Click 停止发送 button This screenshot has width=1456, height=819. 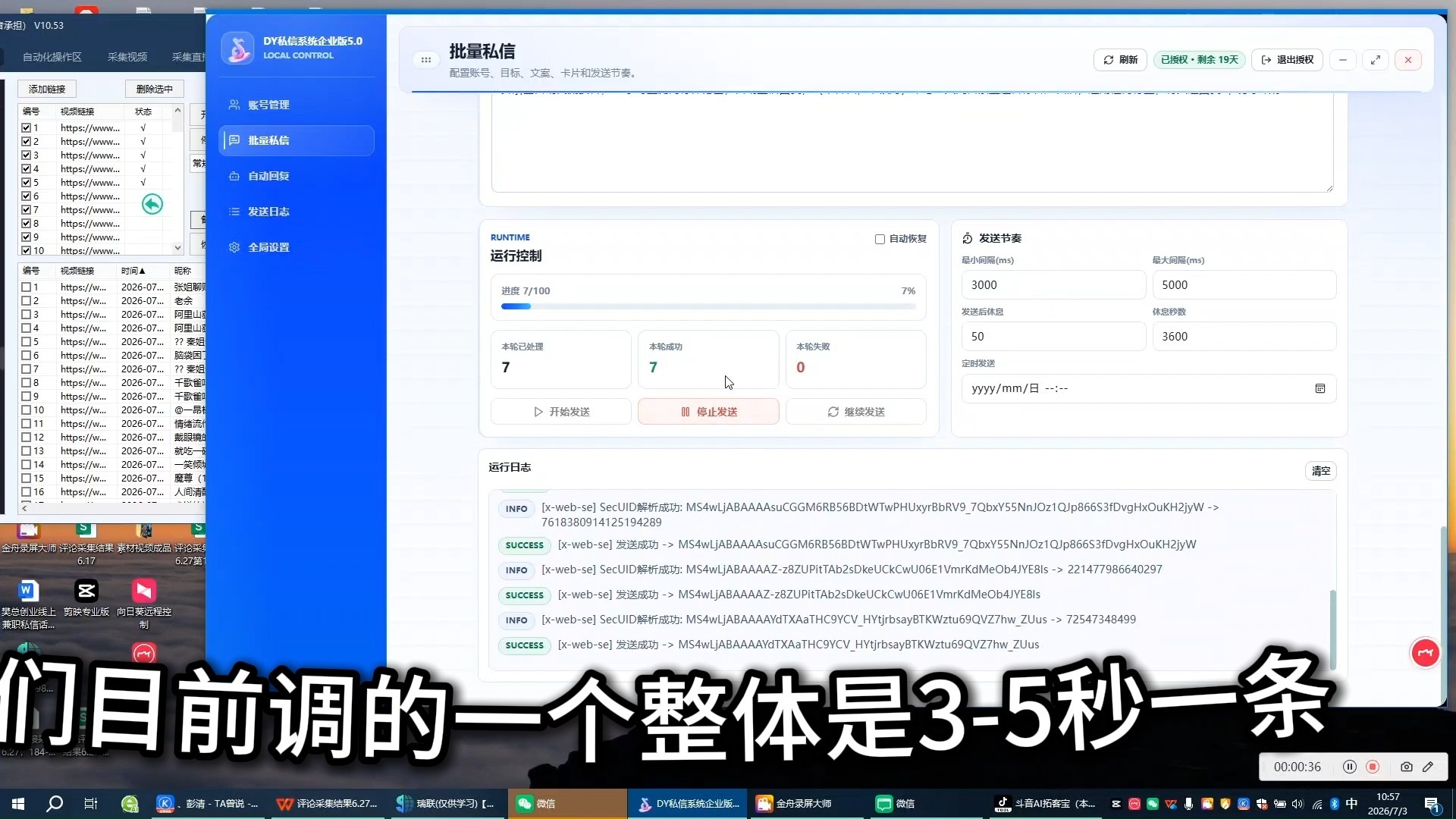pyautogui.click(x=708, y=412)
